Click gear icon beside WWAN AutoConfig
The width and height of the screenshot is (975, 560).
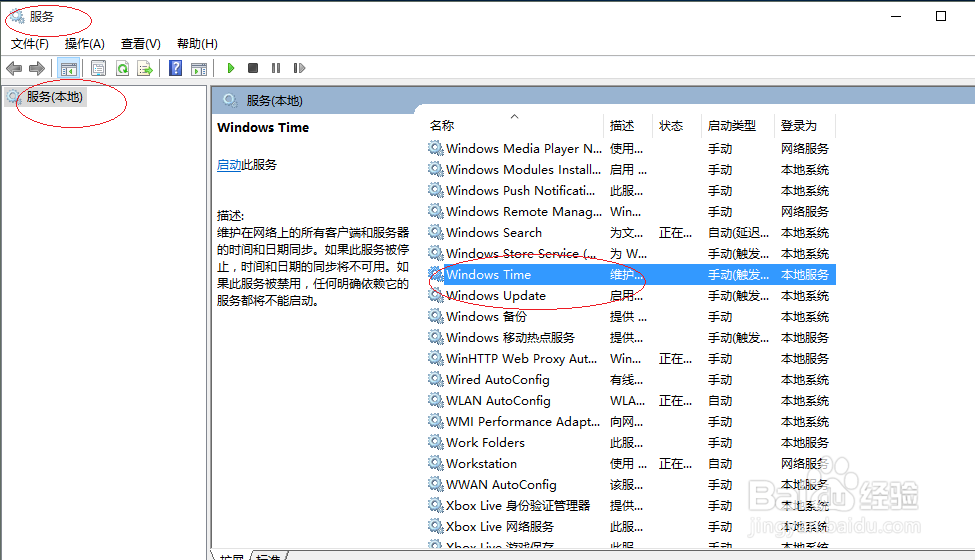(436, 484)
